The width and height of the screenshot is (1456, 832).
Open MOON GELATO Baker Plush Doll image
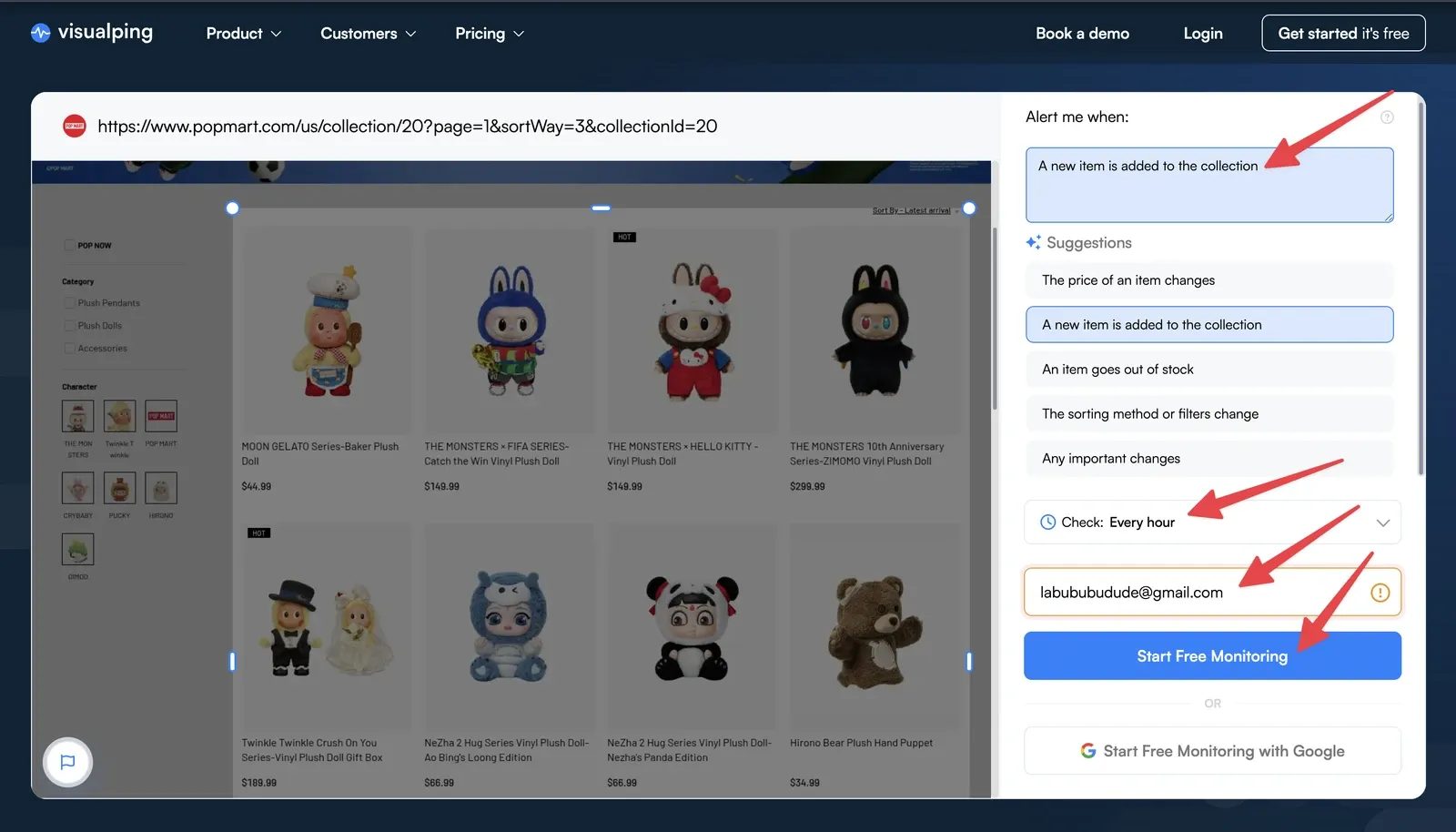click(x=326, y=330)
